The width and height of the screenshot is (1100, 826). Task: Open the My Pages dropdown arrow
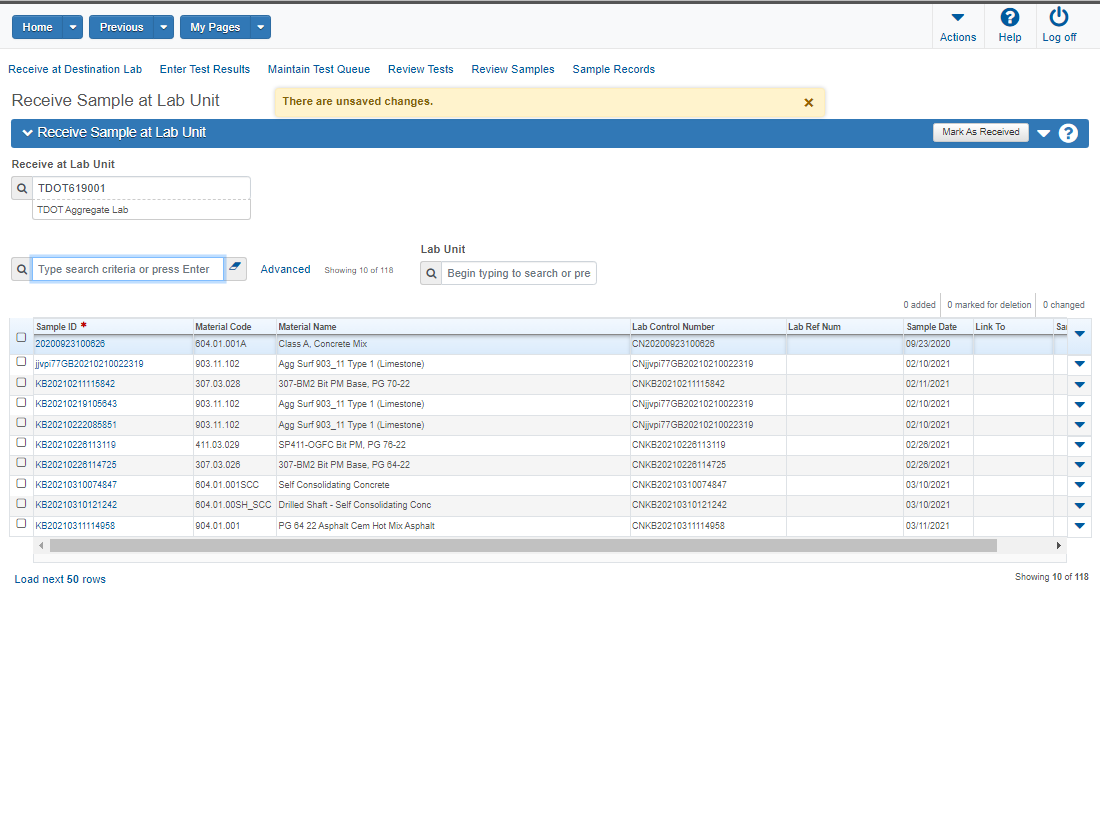[260, 27]
